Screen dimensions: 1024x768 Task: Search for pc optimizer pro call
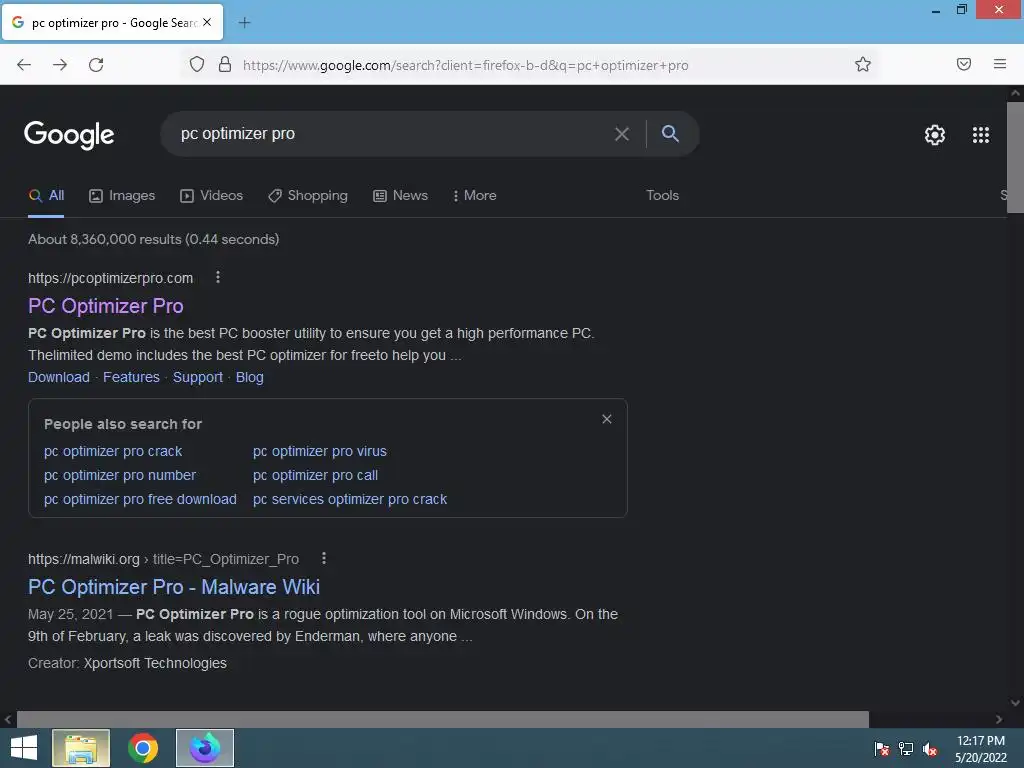pos(315,475)
